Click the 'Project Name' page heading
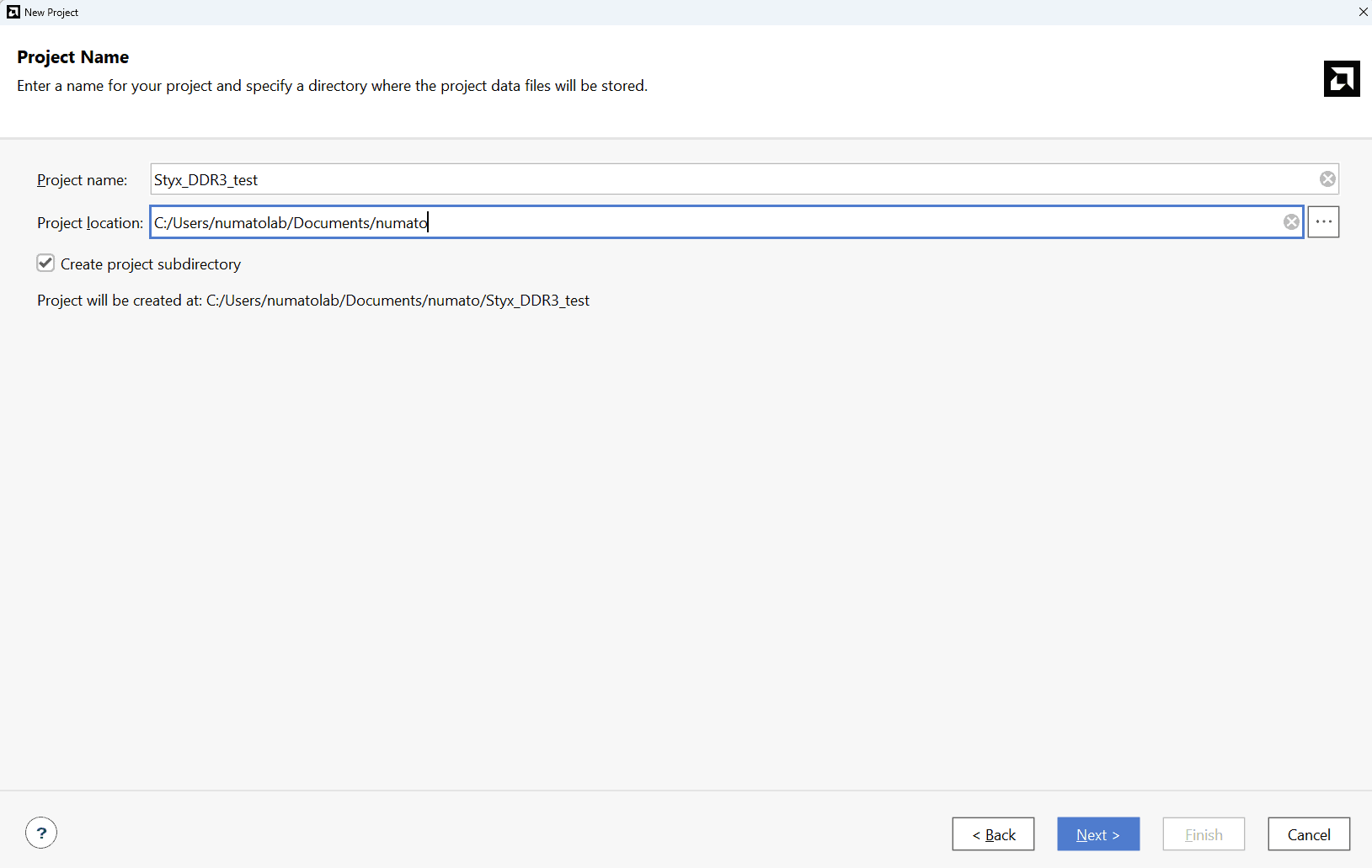Image resolution: width=1372 pixels, height=868 pixels. pyautogui.click(x=72, y=57)
